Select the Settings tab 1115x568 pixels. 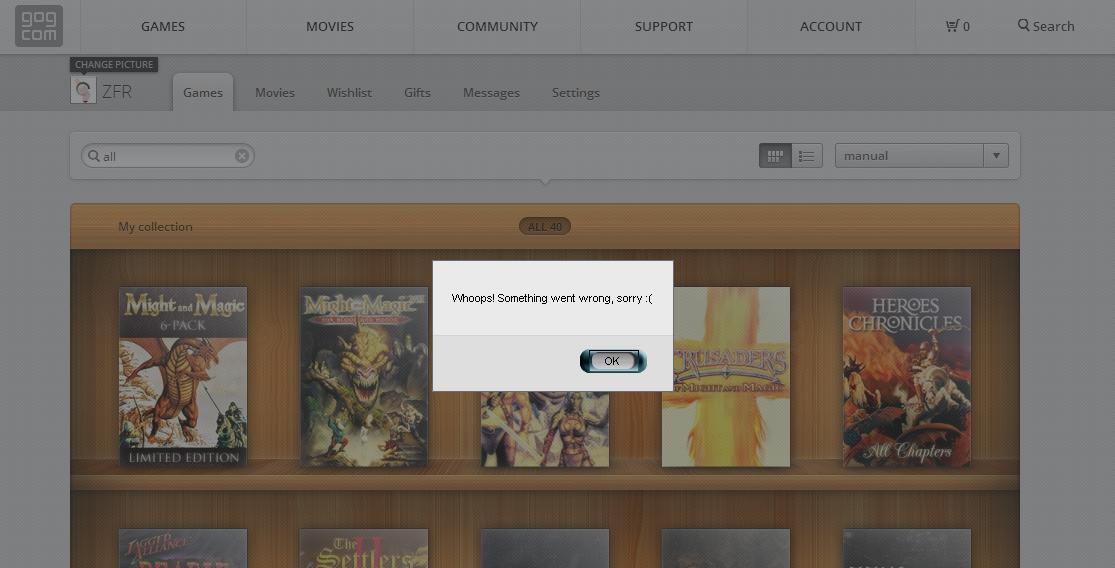[x=576, y=92]
